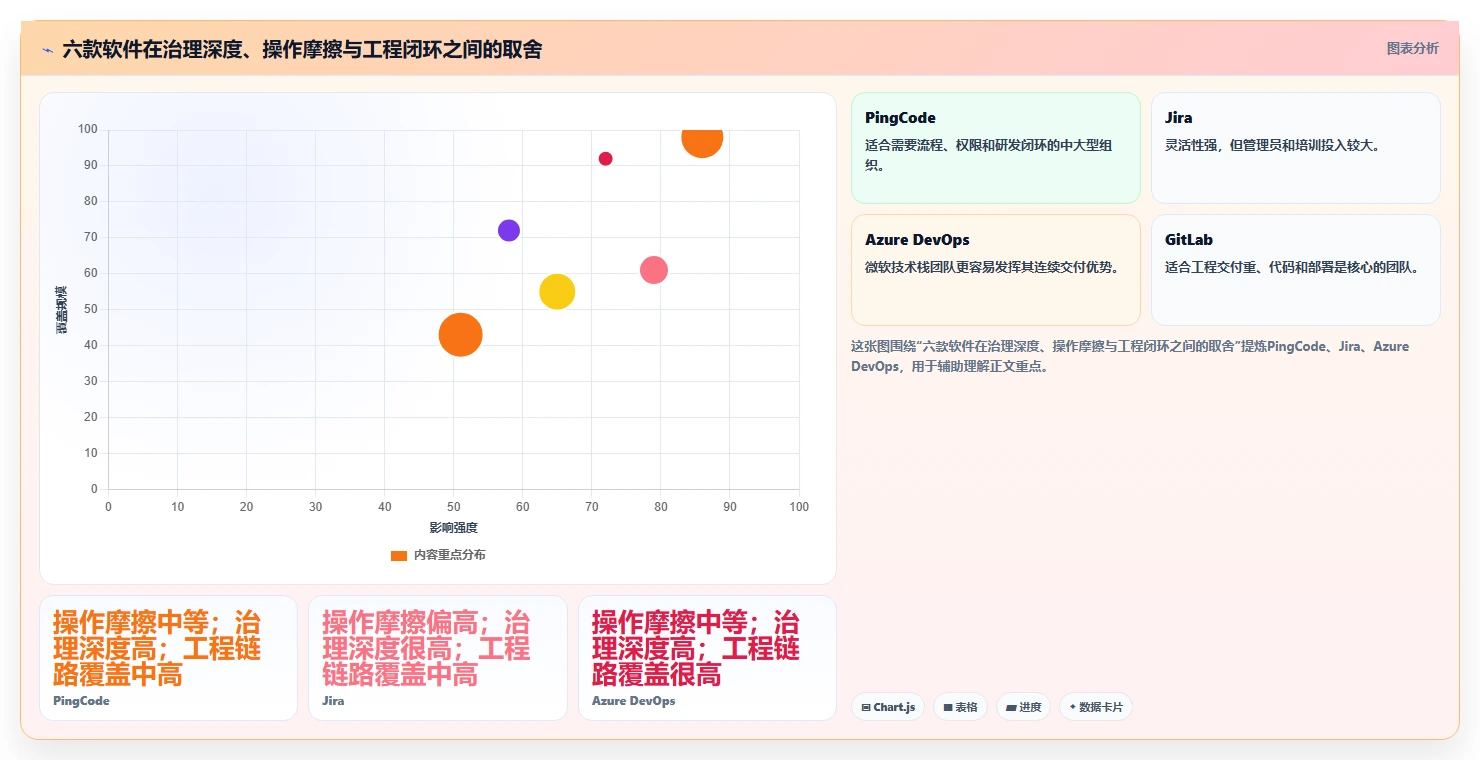
Task: Open the Jira description card
Action: coord(1295,148)
